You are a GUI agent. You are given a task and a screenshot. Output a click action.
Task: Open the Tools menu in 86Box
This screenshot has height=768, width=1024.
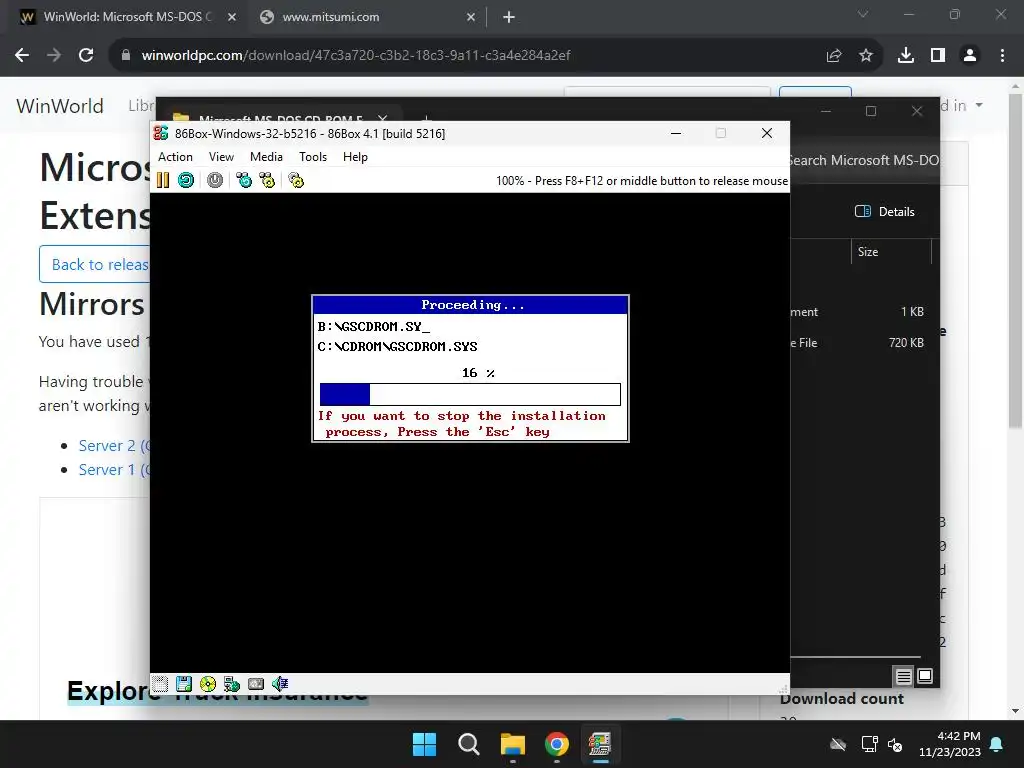click(313, 157)
